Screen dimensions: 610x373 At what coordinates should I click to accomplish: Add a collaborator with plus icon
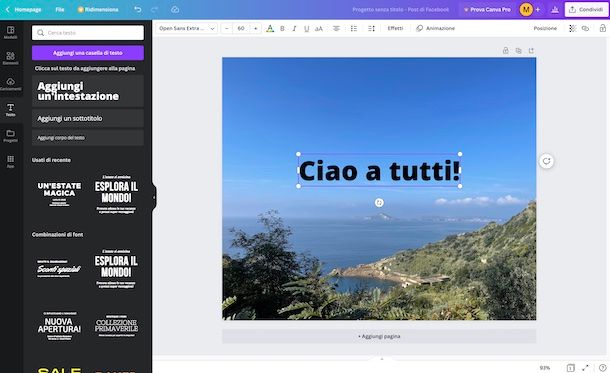[x=538, y=9]
